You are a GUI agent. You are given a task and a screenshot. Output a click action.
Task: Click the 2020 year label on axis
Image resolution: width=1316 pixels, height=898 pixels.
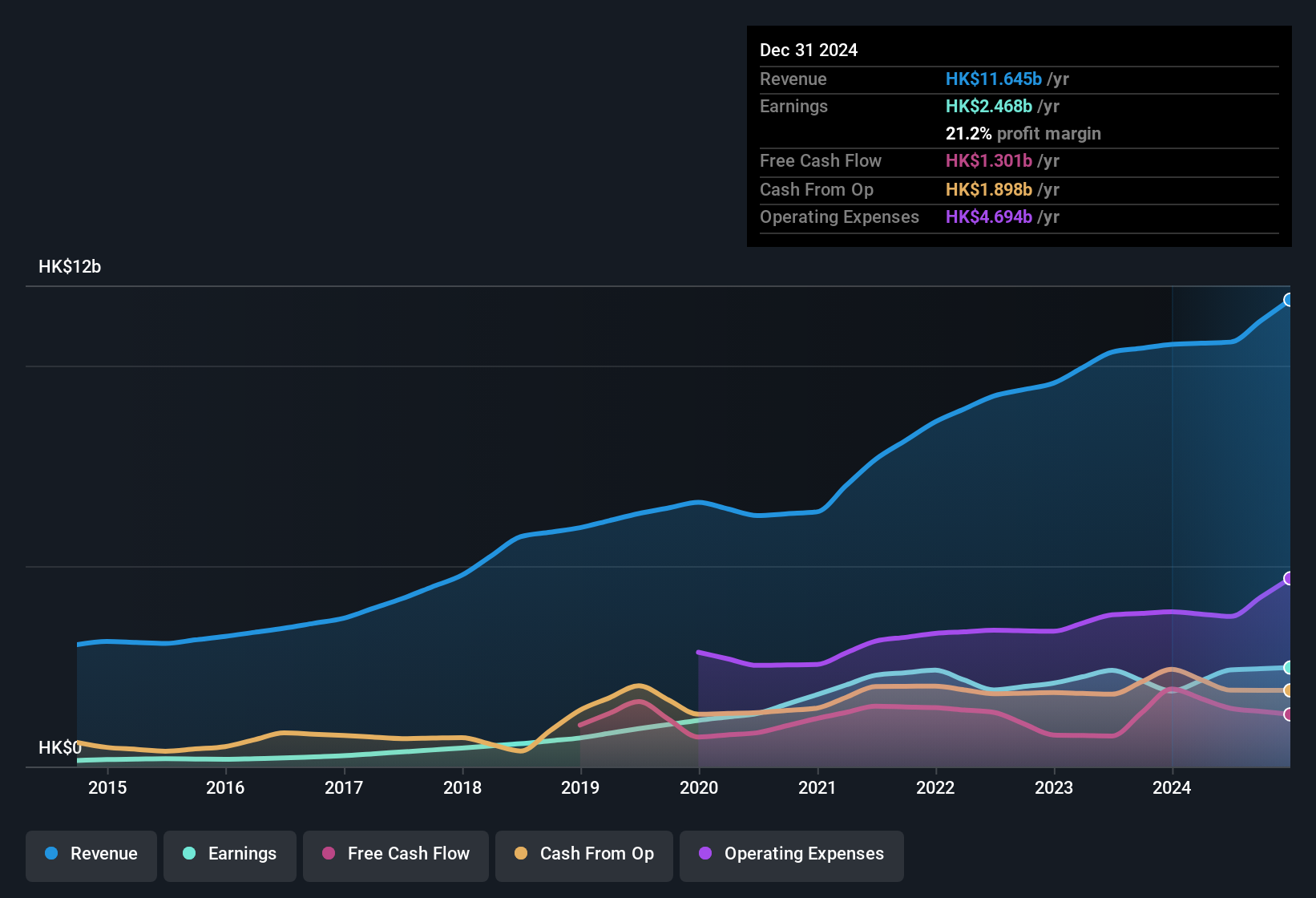(699, 788)
